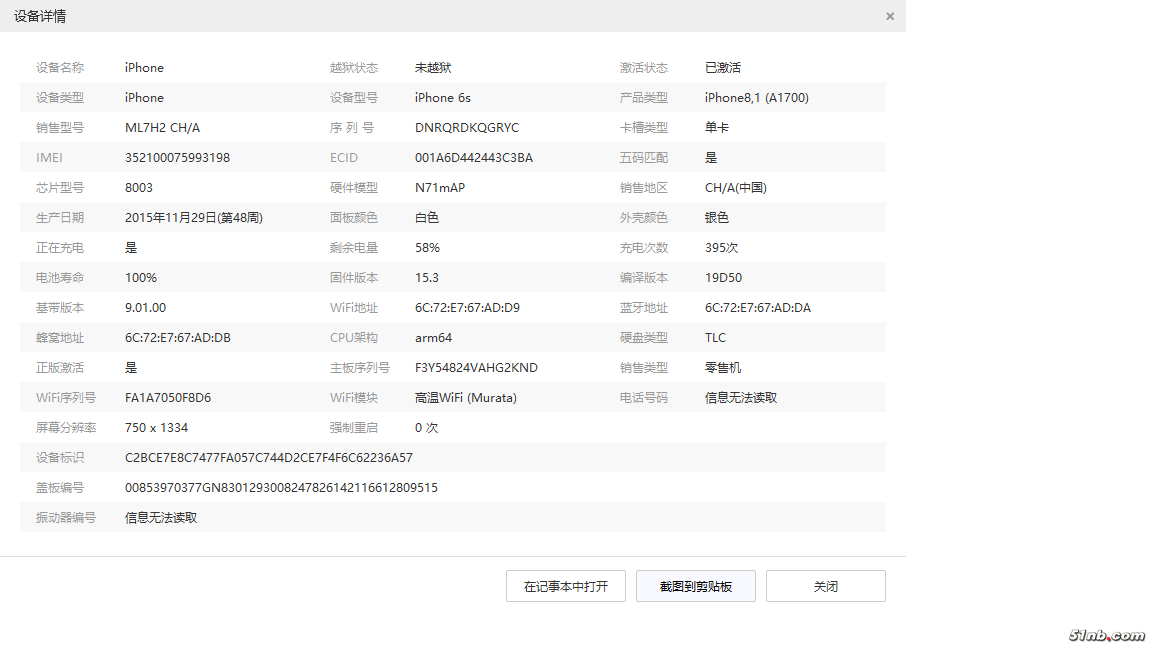
Task: Click the ECID value 001A6D442443C3BA
Action: coord(473,158)
